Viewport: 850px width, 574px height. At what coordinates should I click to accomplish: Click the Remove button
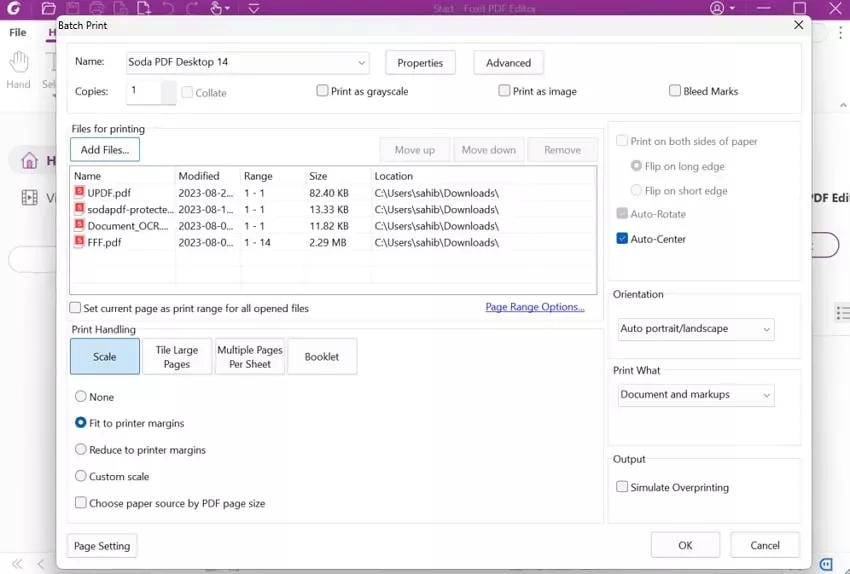tap(563, 150)
